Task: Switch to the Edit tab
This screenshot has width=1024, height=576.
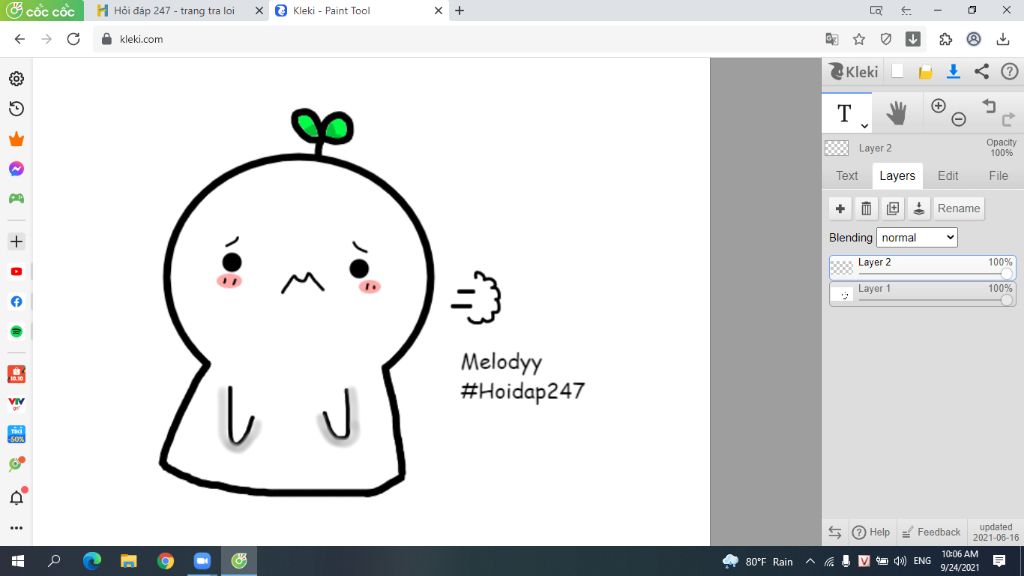Action: pyautogui.click(x=948, y=176)
